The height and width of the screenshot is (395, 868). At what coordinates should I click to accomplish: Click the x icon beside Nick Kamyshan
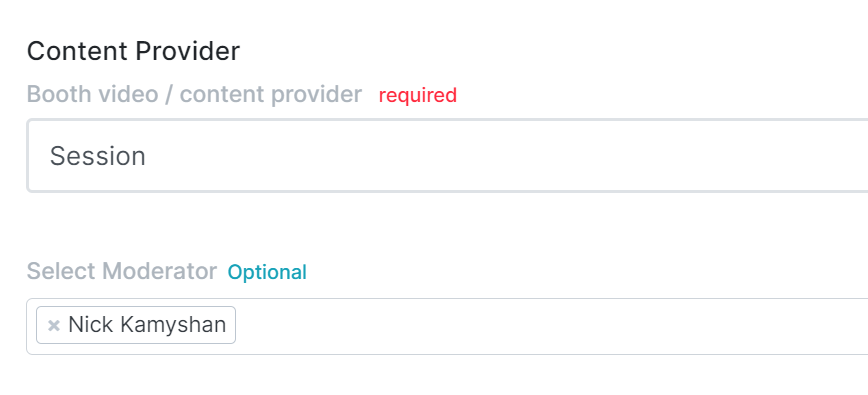point(53,325)
